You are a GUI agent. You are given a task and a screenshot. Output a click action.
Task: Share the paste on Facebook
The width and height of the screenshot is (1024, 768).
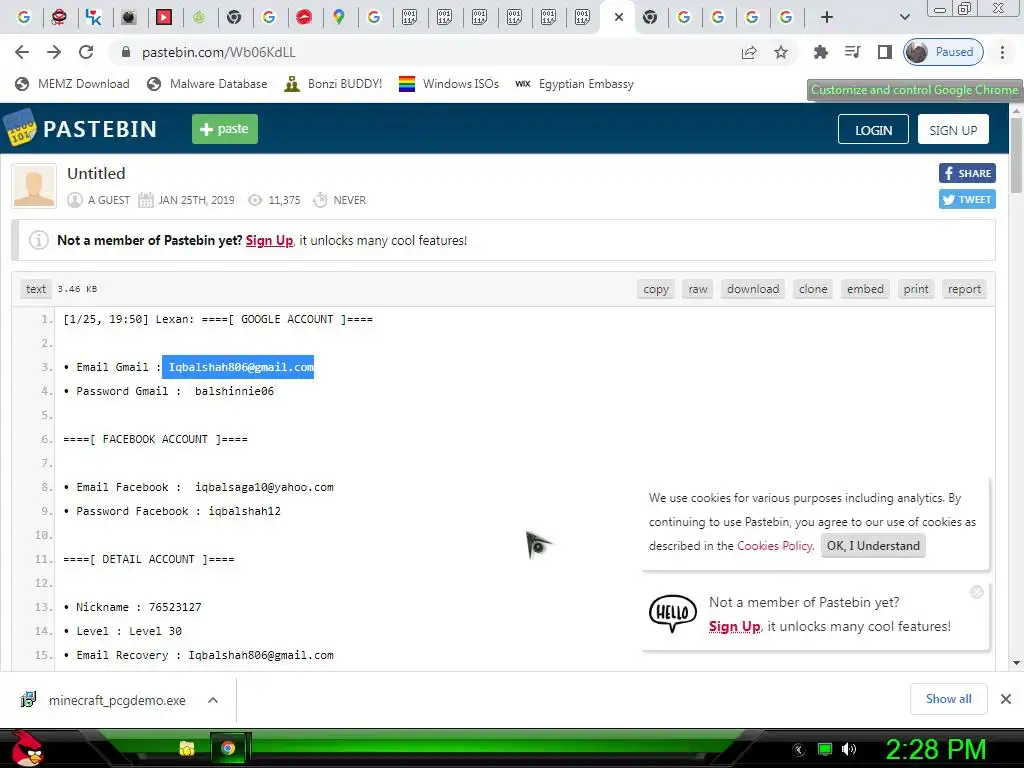(967, 173)
